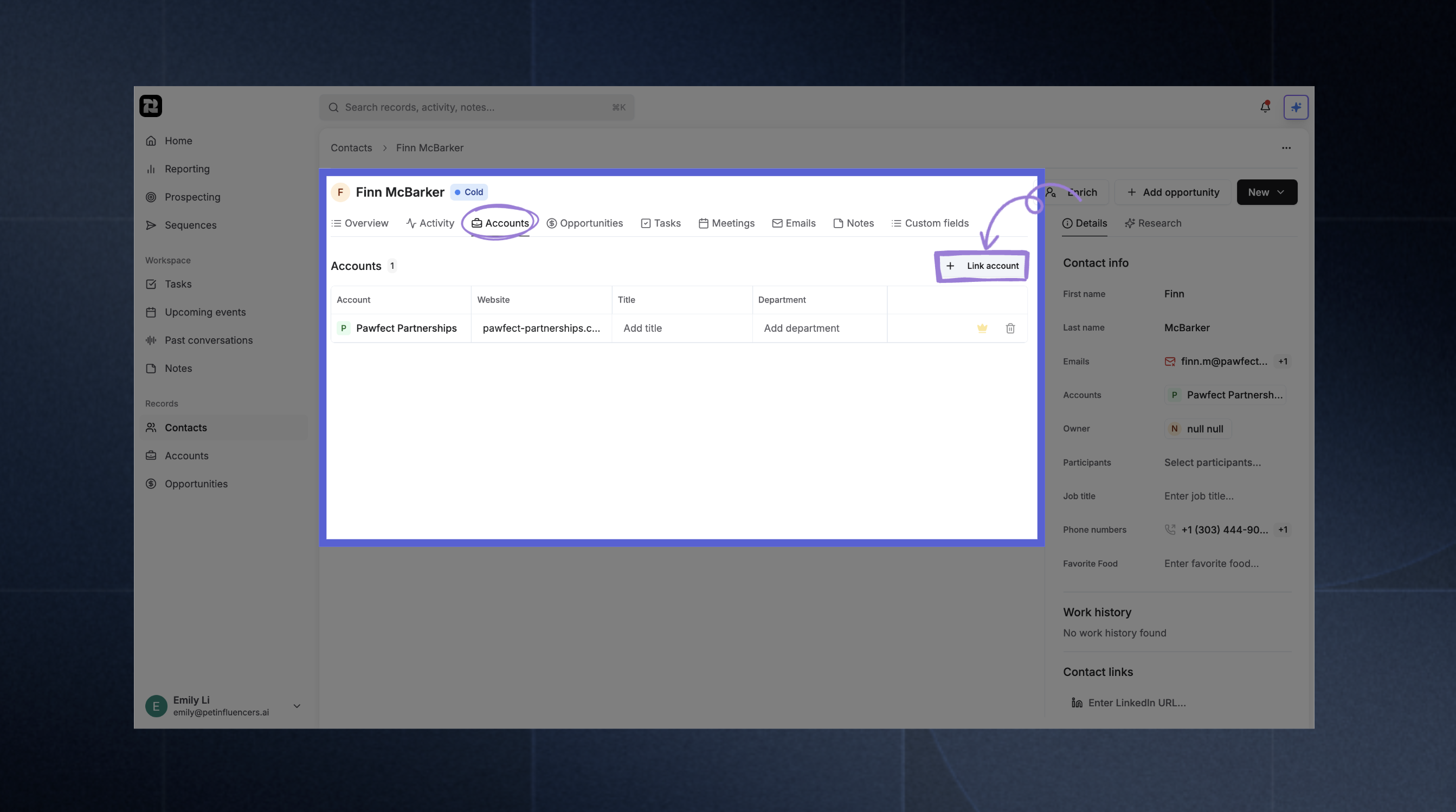Expand Emily Li user account menu
Viewport: 1456px width, 812px height.
297,706
